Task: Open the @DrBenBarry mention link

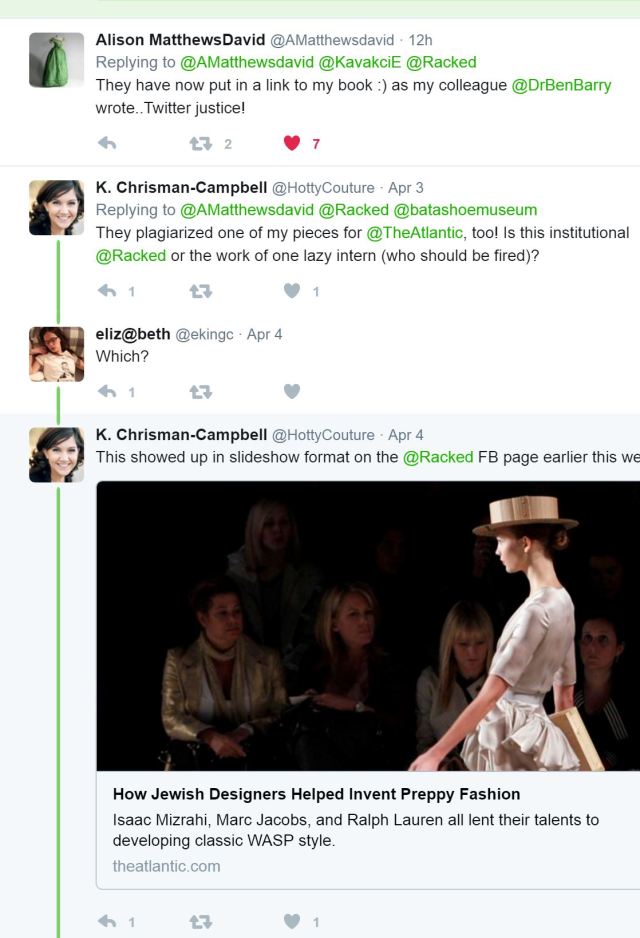Action: [561, 85]
